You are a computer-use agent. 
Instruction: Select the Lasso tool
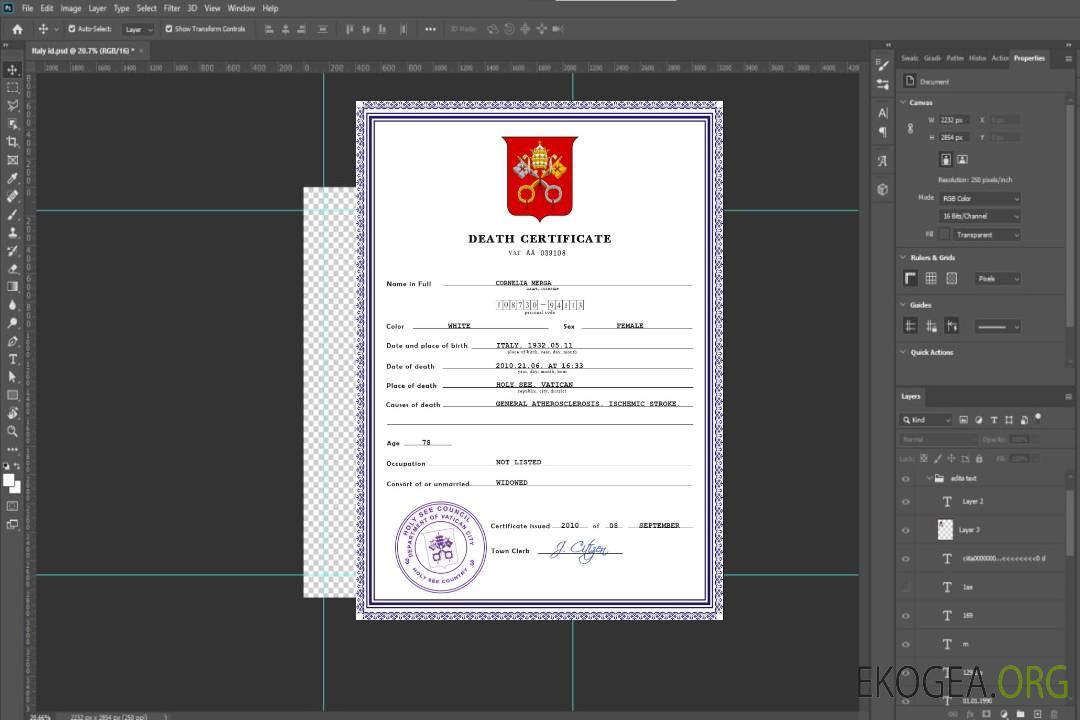click(x=12, y=106)
